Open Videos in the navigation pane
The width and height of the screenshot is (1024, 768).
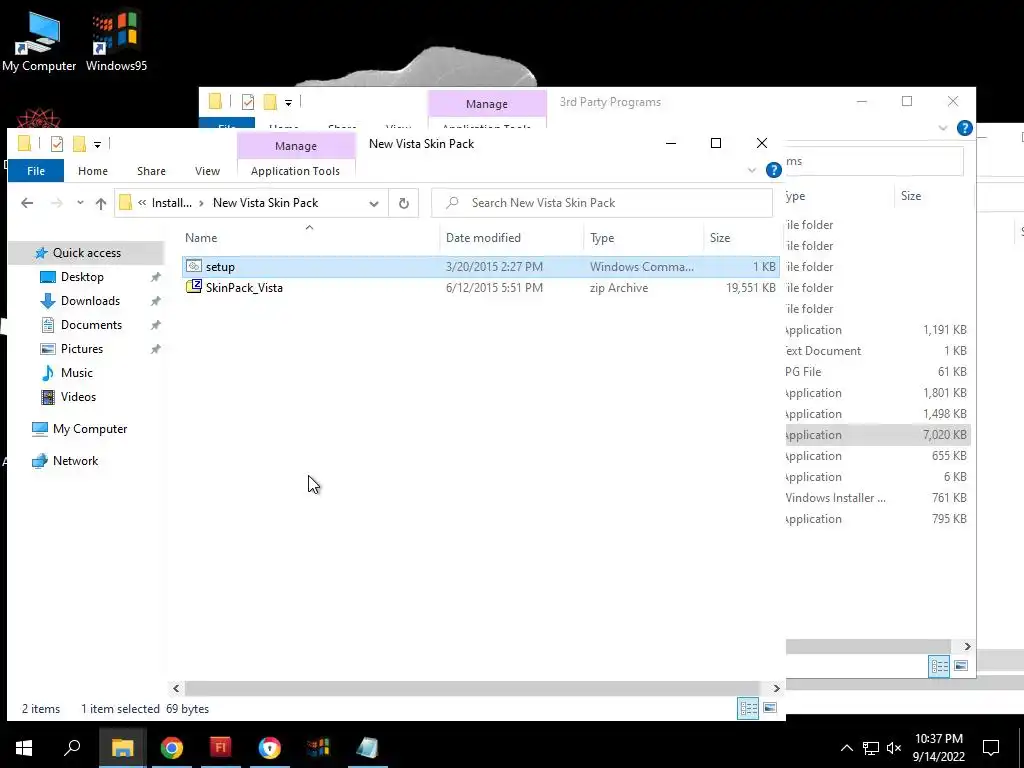(78, 397)
